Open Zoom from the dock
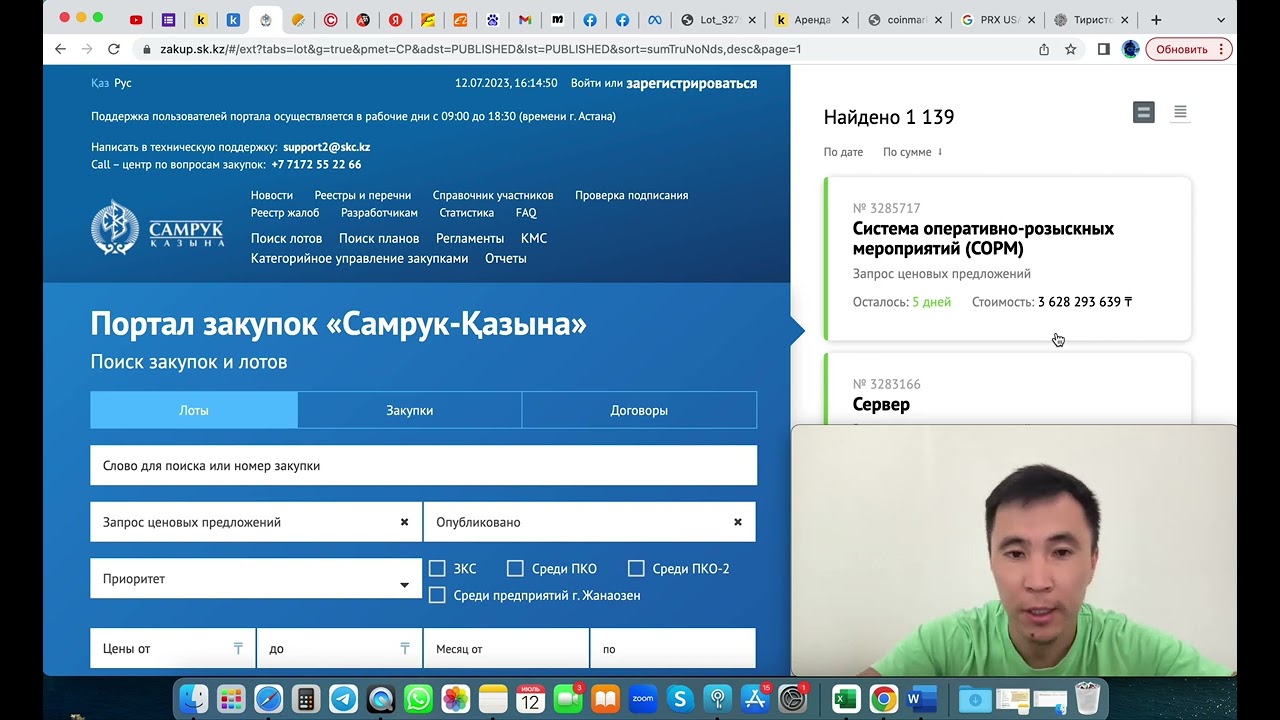1280x720 pixels. click(x=642, y=699)
